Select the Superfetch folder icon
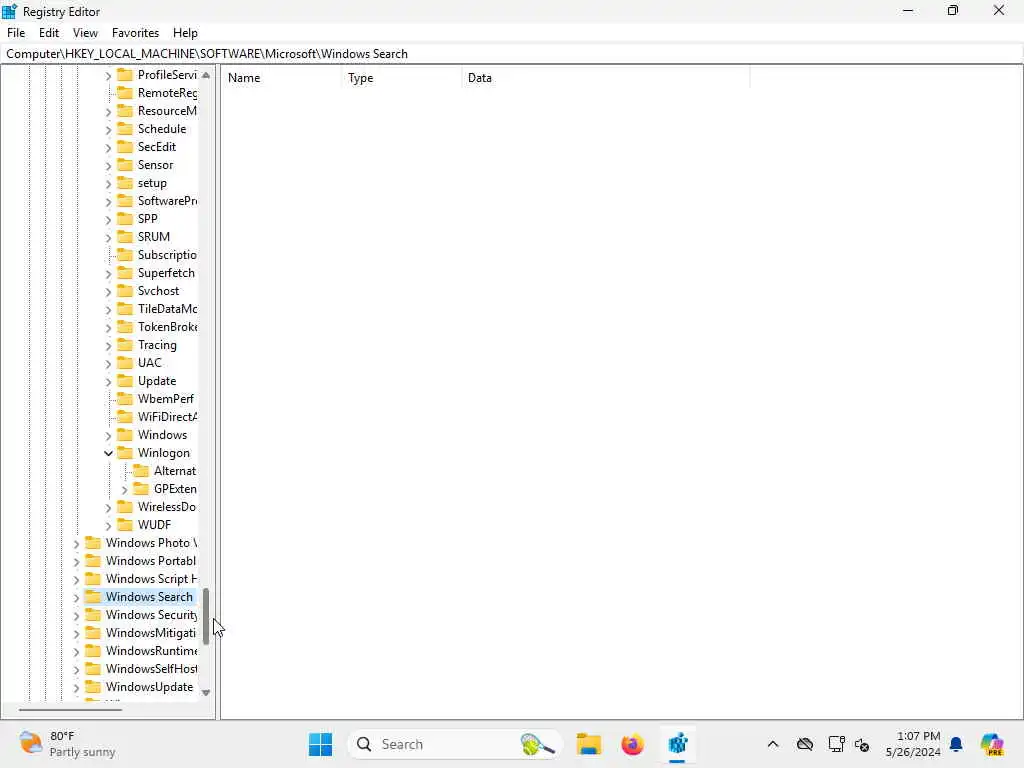Image resolution: width=1024 pixels, height=768 pixels. pos(125,273)
